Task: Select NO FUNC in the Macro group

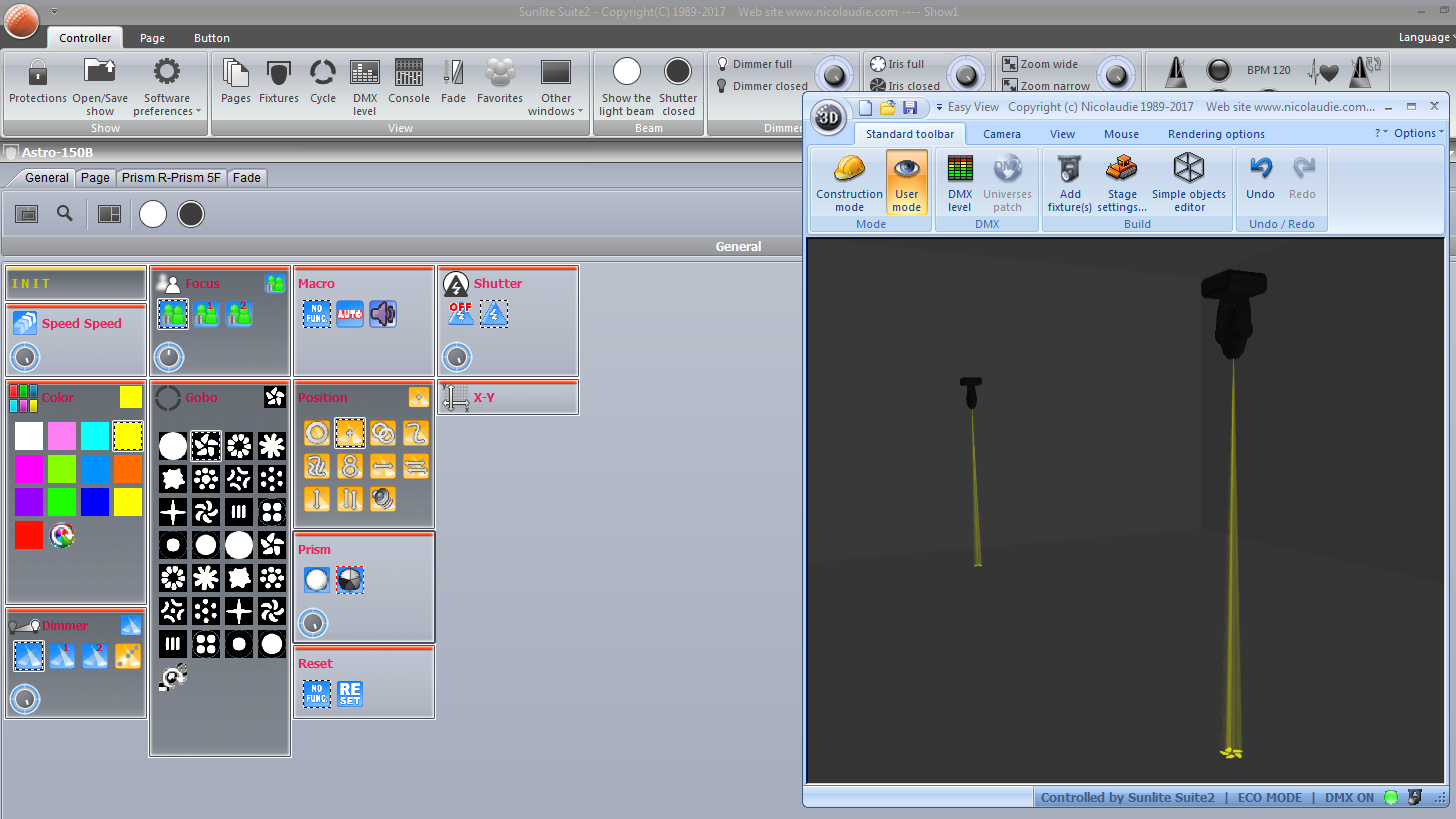Action: tap(316, 314)
